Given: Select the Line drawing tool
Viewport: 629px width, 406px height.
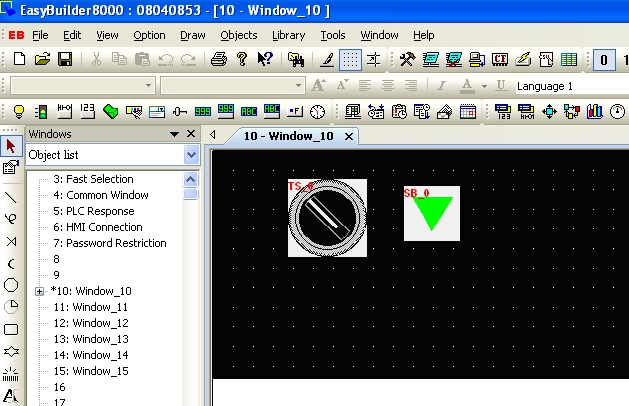Looking at the screenshot, I should 11,197.
